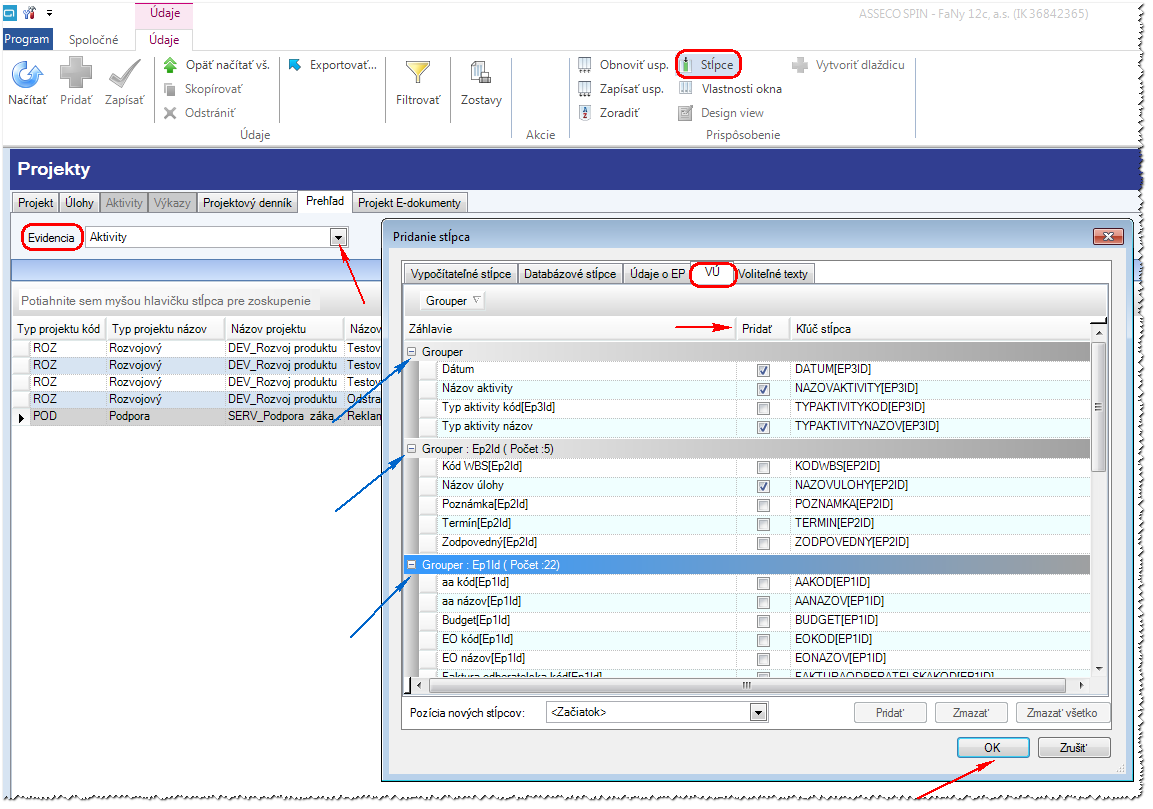Click the Exportovať arrow icon
The height and width of the screenshot is (809, 1153).
(x=295, y=65)
